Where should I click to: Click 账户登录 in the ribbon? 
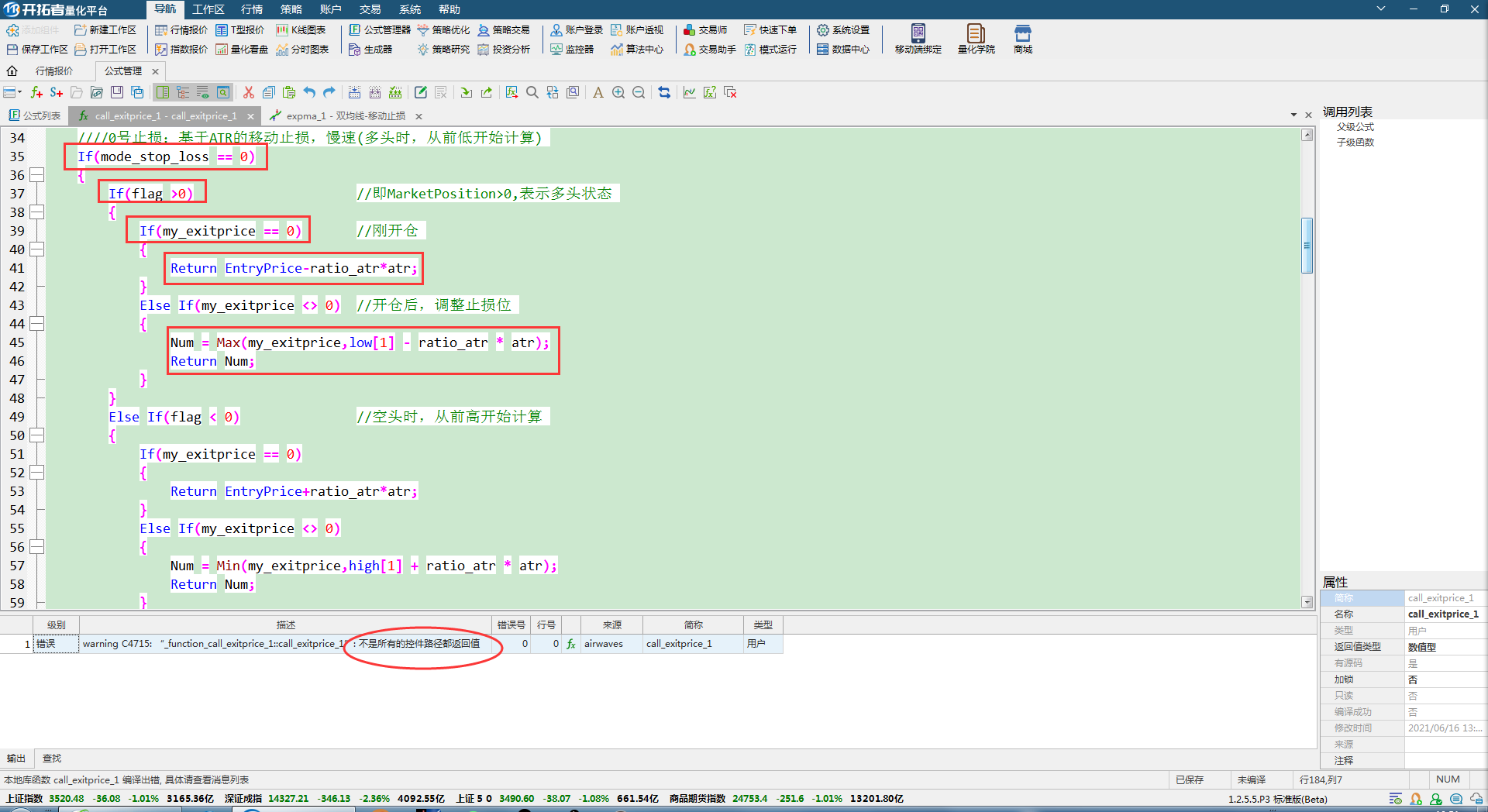pyautogui.click(x=577, y=30)
